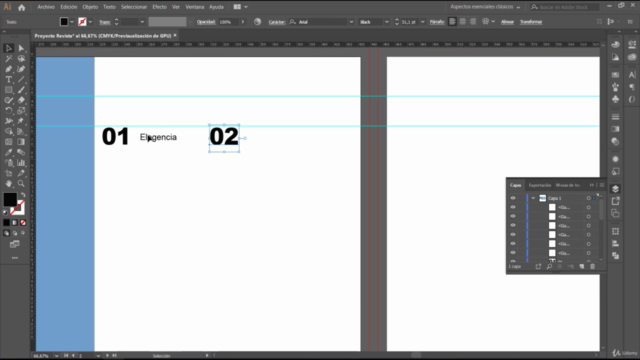Open the Transformar options link
The width and height of the screenshot is (640, 360).
coord(531,22)
